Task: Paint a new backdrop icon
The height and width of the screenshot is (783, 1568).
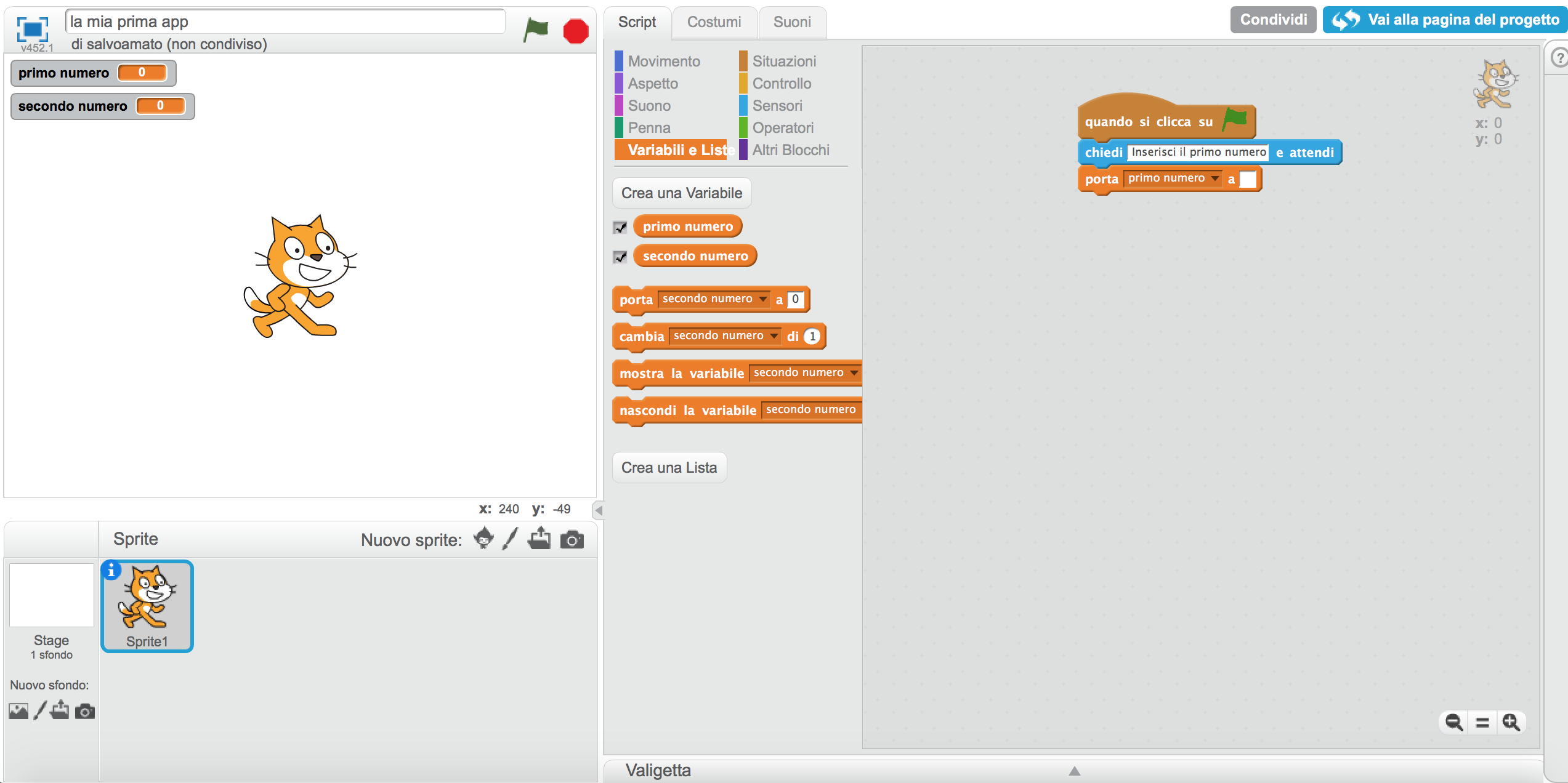Action: click(x=40, y=711)
